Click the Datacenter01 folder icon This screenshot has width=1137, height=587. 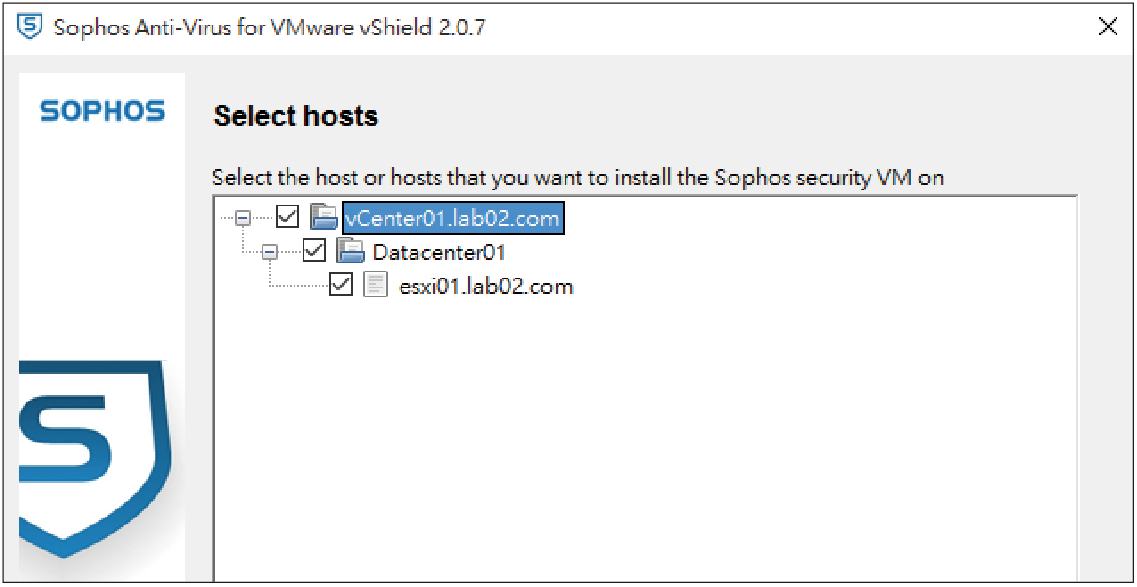(350, 251)
